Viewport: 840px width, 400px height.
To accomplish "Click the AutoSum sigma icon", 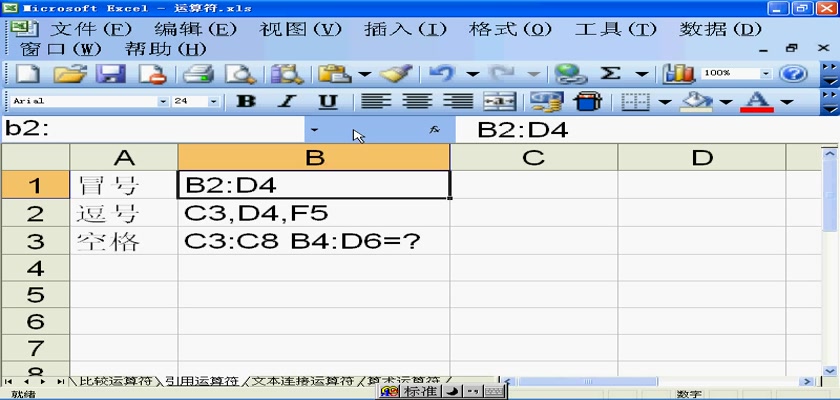I will click(610, 74).
